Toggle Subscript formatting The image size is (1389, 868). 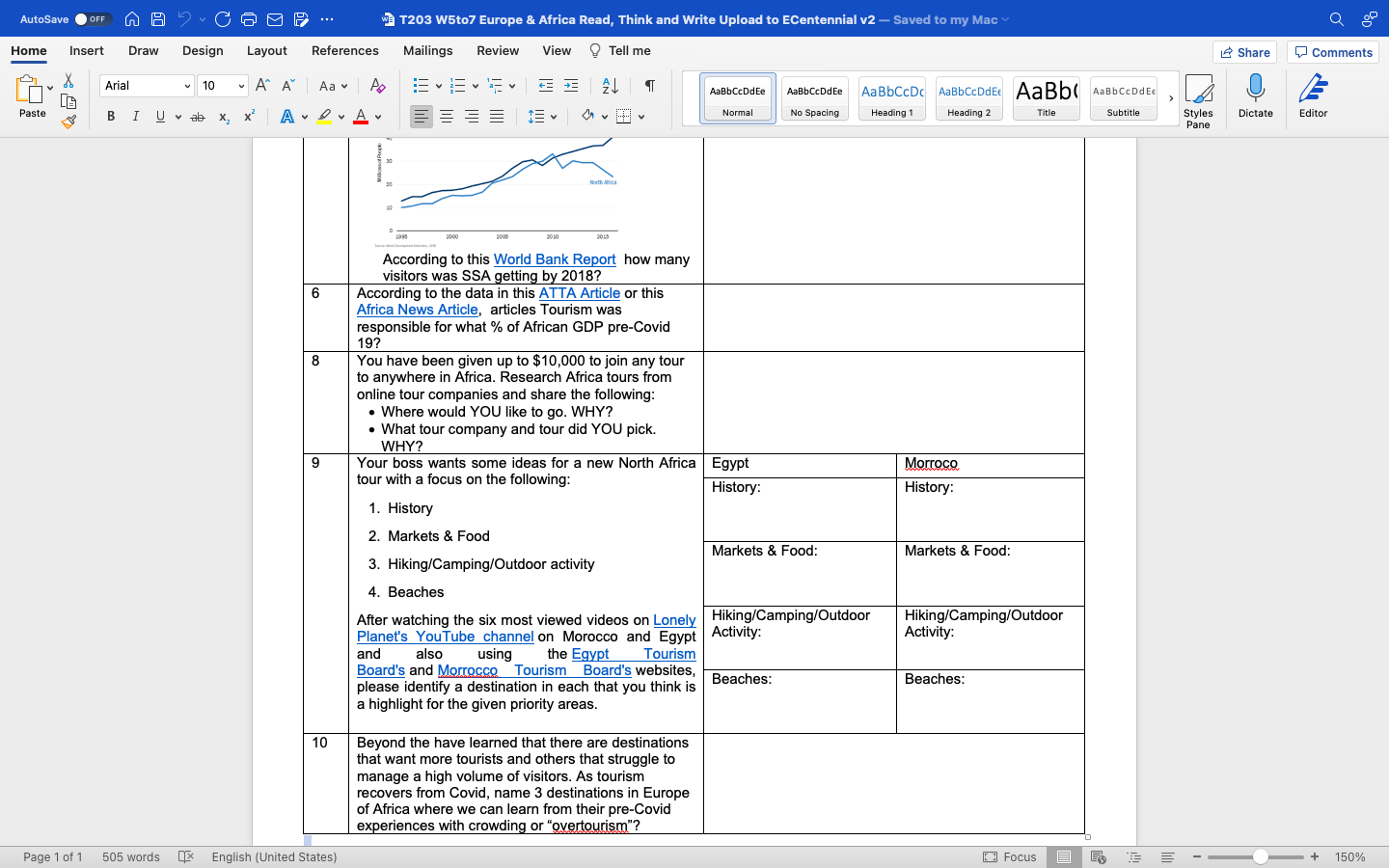224,117
